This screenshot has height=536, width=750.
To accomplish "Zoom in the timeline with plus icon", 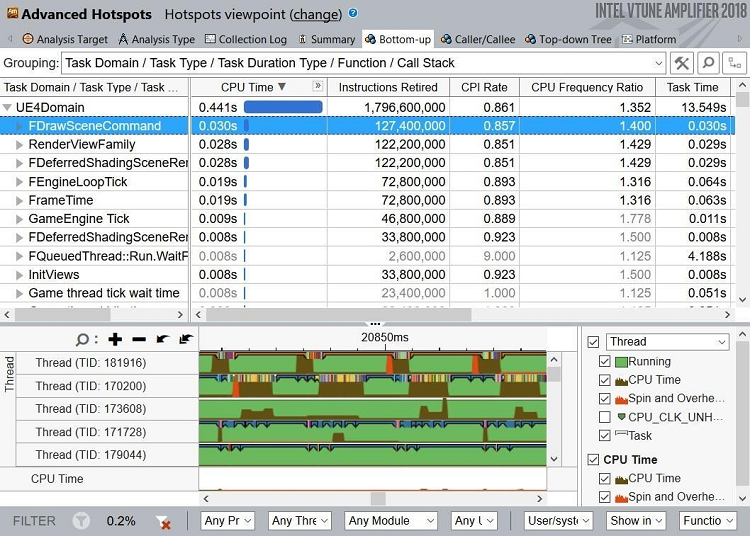I will tap(115, 339).
